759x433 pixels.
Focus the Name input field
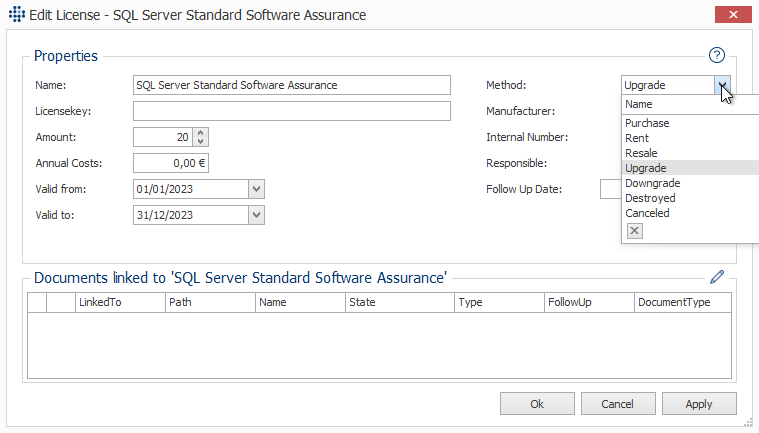[292, 85]
